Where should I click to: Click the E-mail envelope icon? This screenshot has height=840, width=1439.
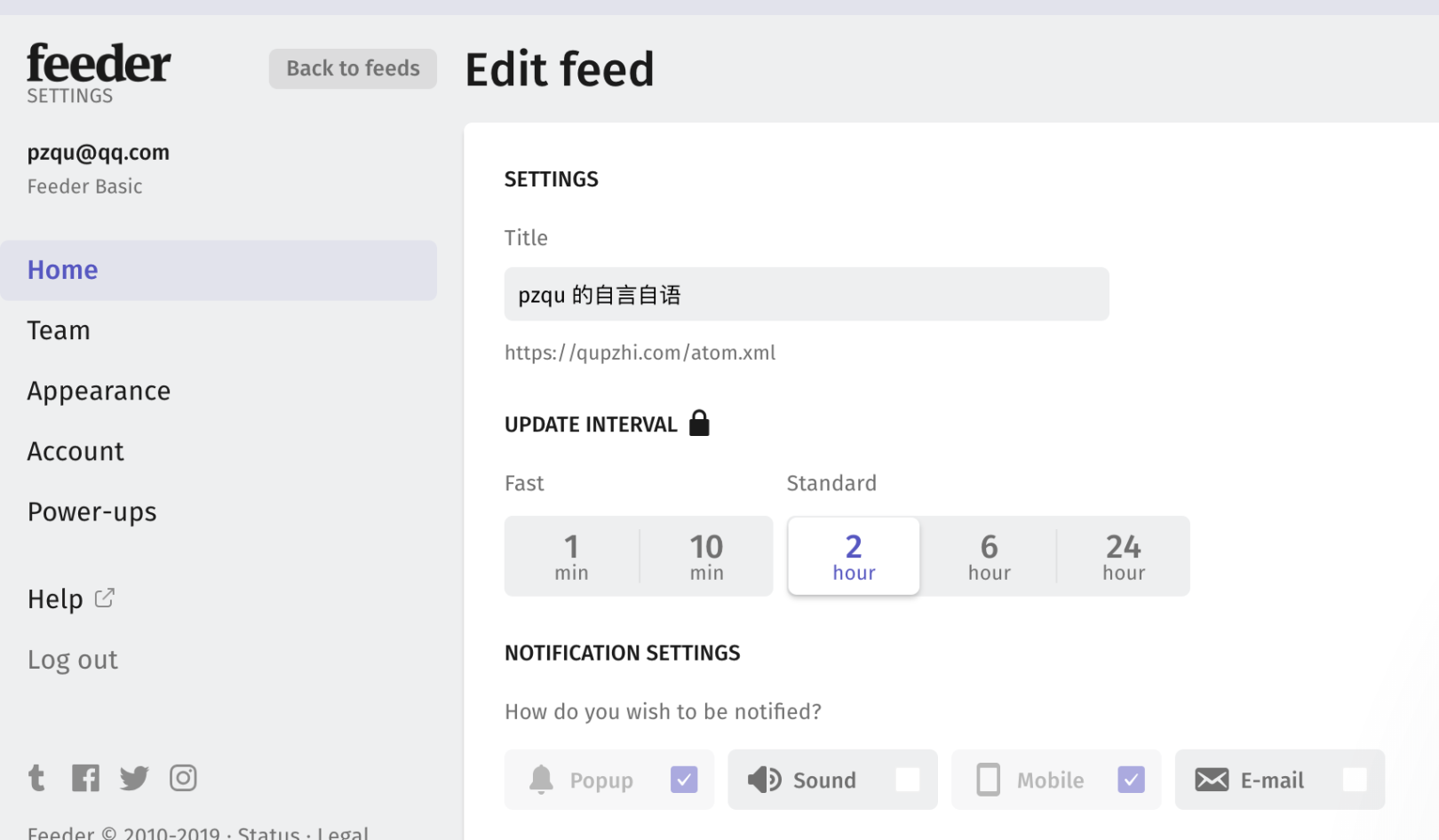pyautogui.click(x=1212, y=780)
